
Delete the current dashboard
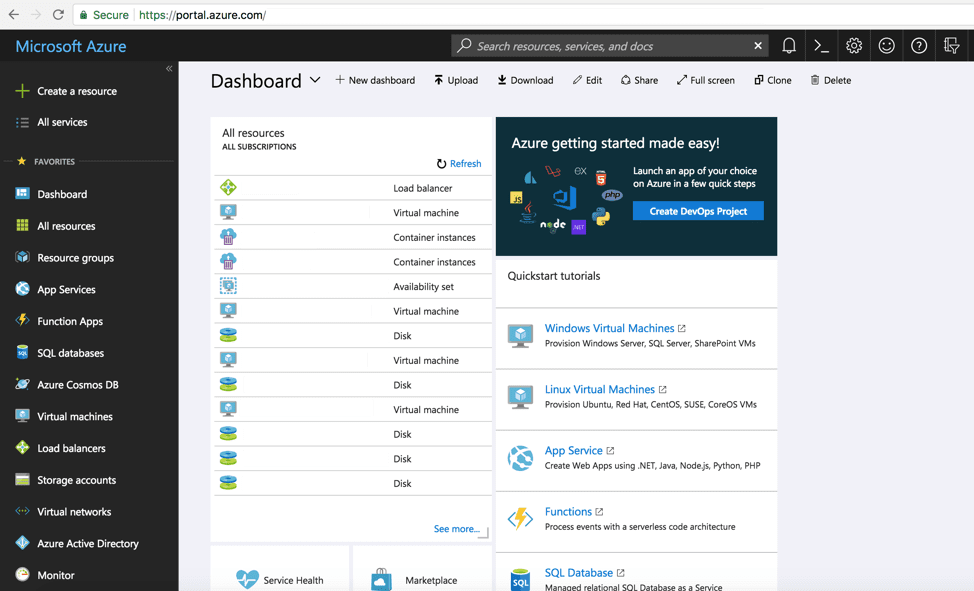point(831,80)
